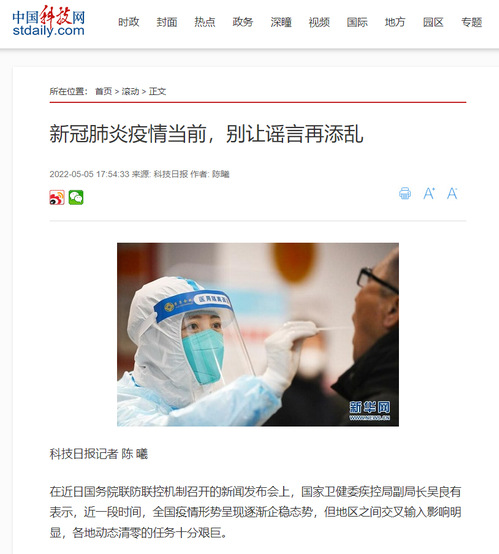Share article via WeChat icon
499x554 pixels.
(76, 197)
